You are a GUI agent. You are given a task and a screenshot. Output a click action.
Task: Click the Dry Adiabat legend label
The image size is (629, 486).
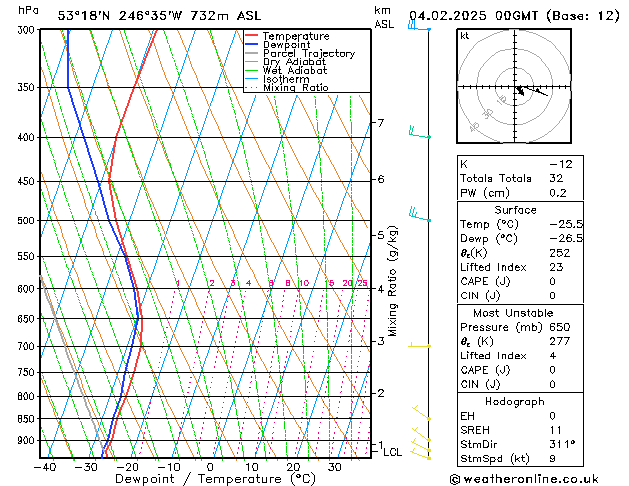pyautogui.click(x=294, y=62)
